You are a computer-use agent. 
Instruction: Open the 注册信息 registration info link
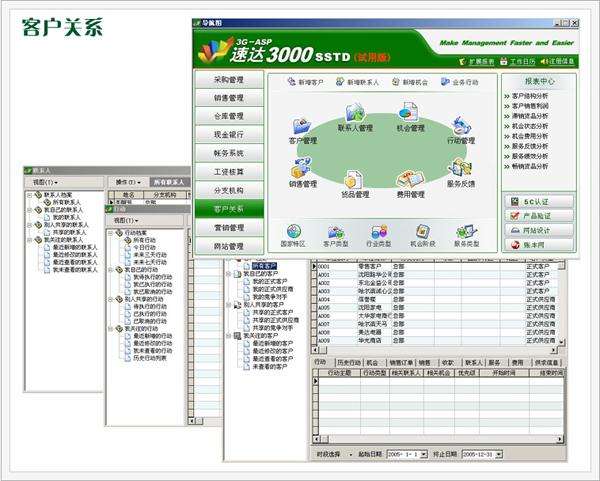click(x=558, y=61)
